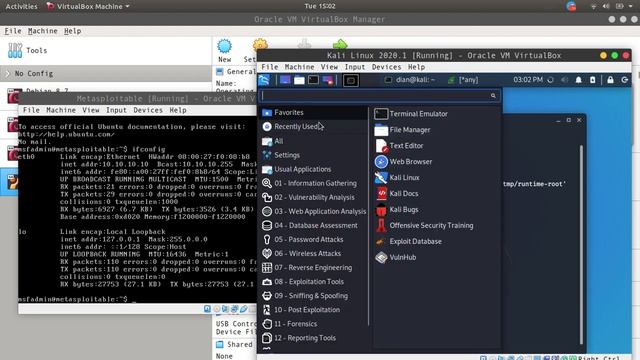Open Machine menu in Kali Linux VM window
Screen dimensions: 640x360
(299, 67)
